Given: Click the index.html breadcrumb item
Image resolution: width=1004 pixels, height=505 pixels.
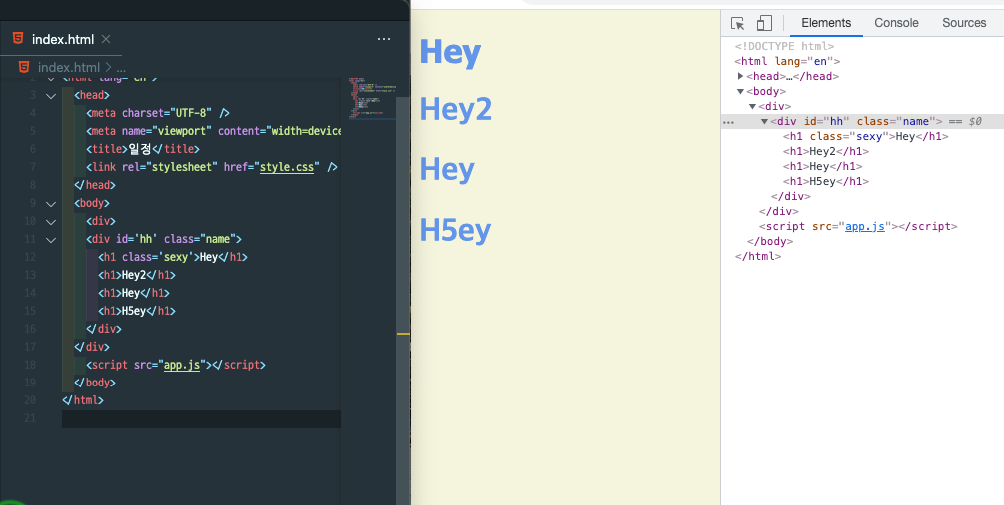Looking at the screenshot, I should [x=69, y=67].
